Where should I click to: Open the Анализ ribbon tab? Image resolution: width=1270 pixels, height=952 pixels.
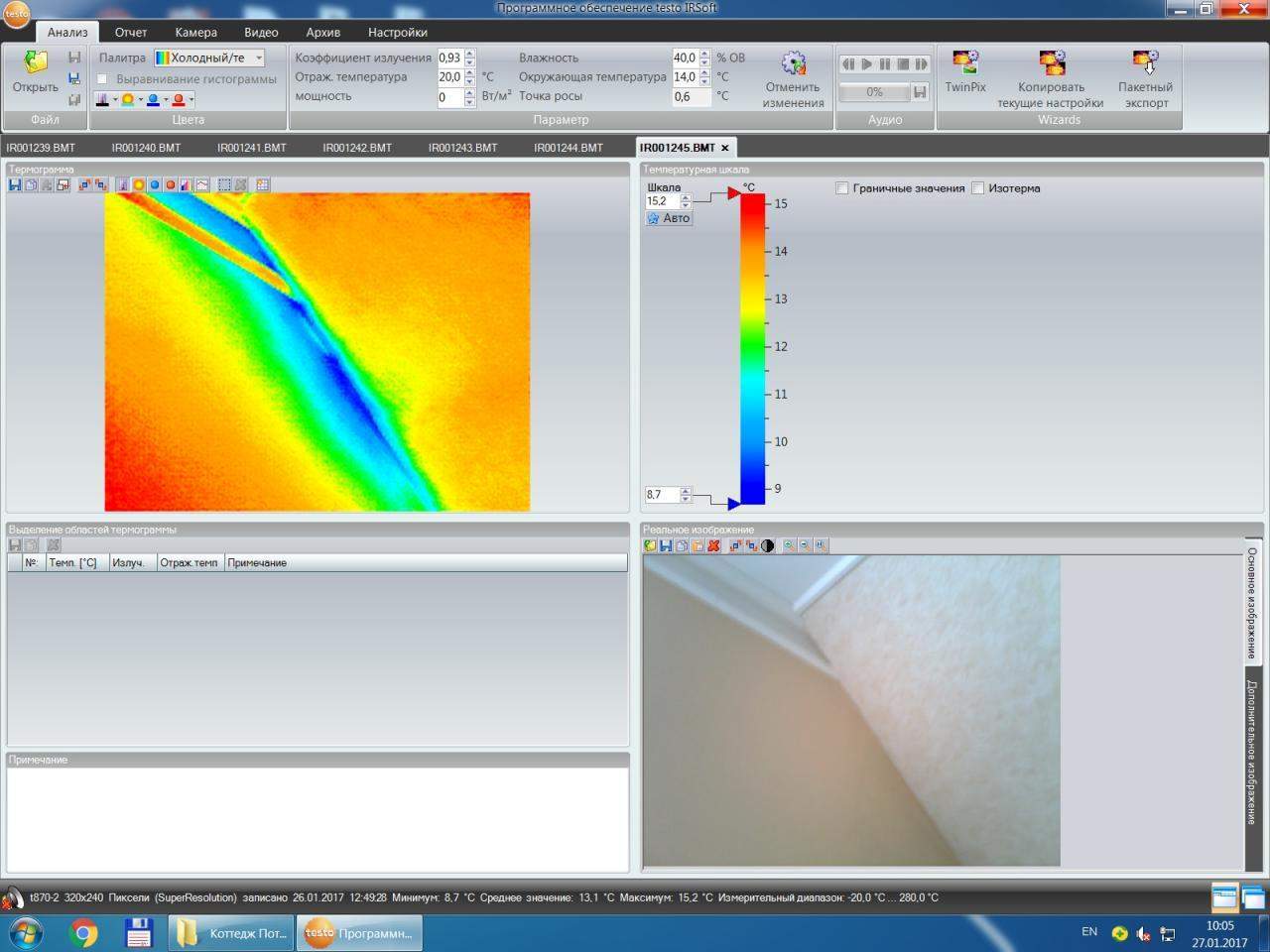tap(67, 32)
